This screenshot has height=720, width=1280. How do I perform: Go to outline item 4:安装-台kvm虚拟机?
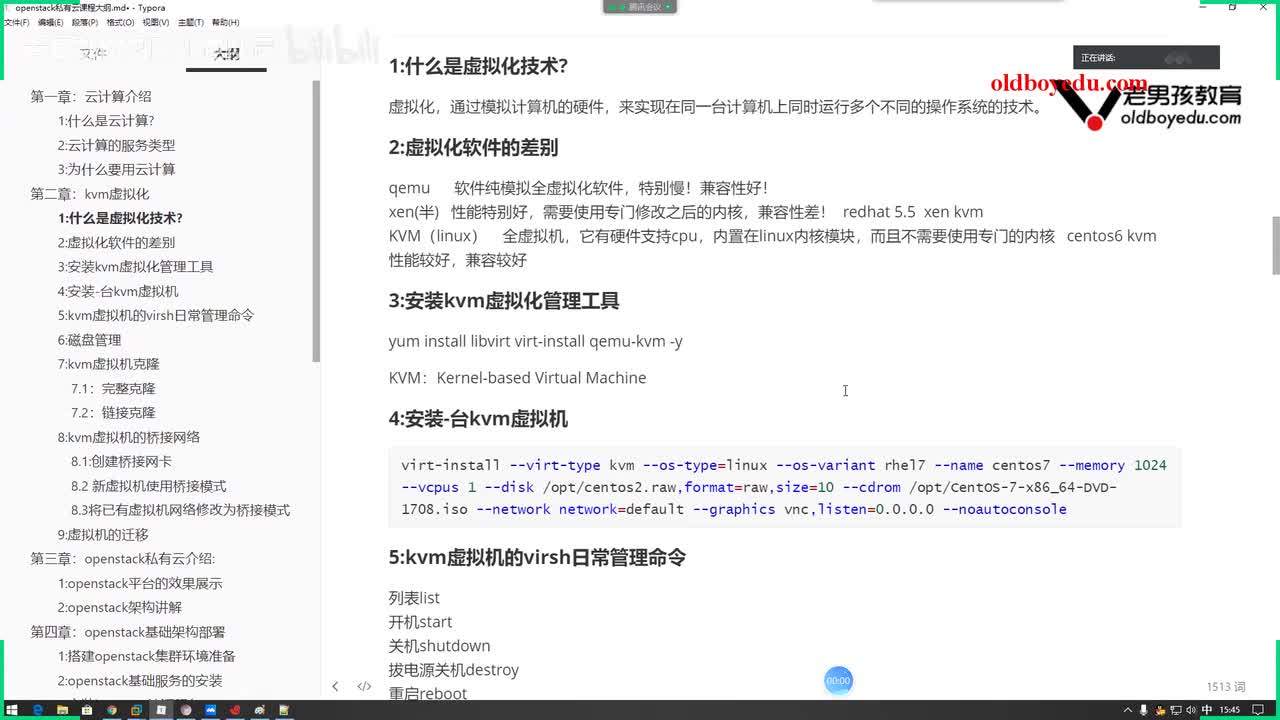[x=118, y=291]
